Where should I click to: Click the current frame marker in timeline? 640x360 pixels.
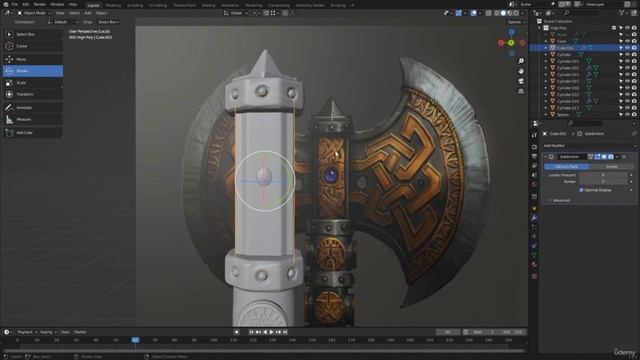135,340
